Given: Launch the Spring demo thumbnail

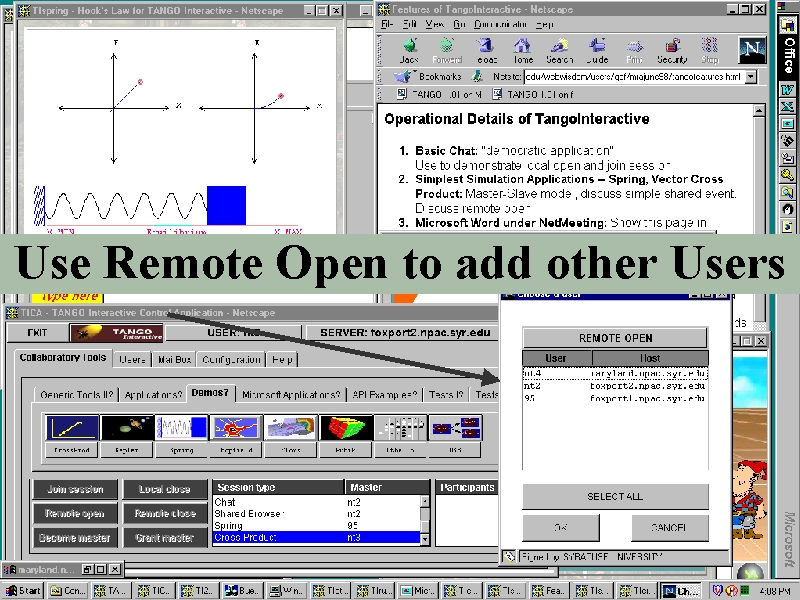Looking at the screenshot, I should (182, 428).
